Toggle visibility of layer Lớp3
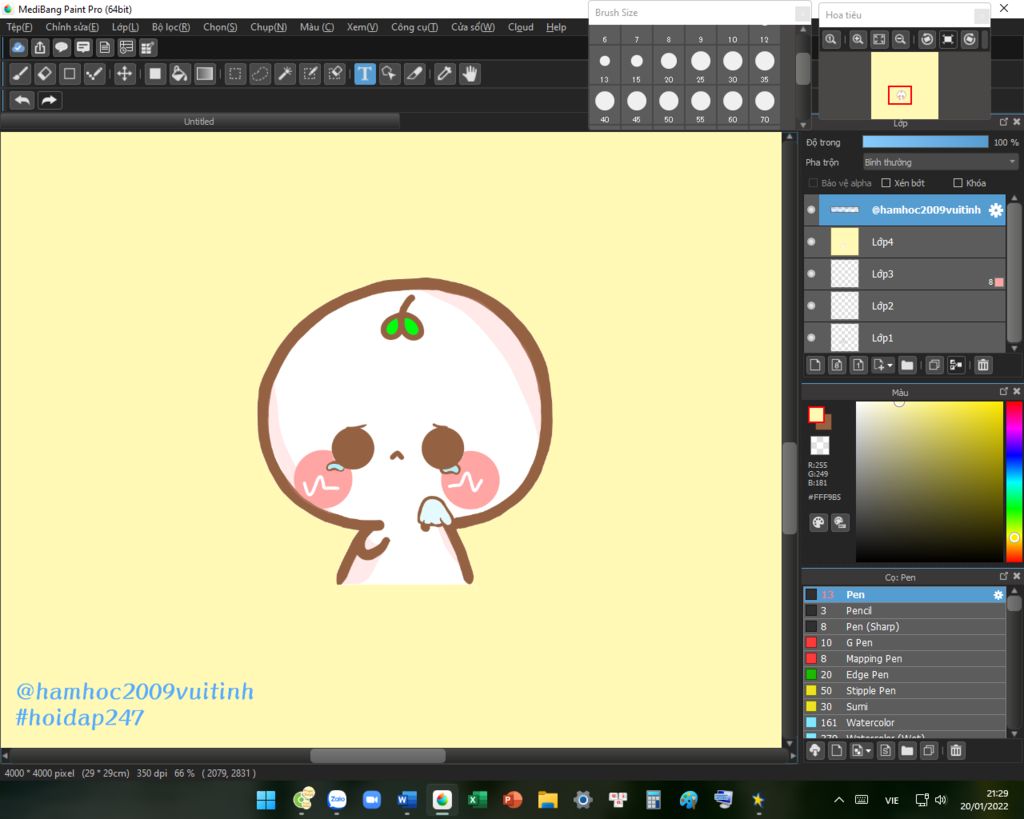Screen dimensions: 1024x819 coord(812,274)
